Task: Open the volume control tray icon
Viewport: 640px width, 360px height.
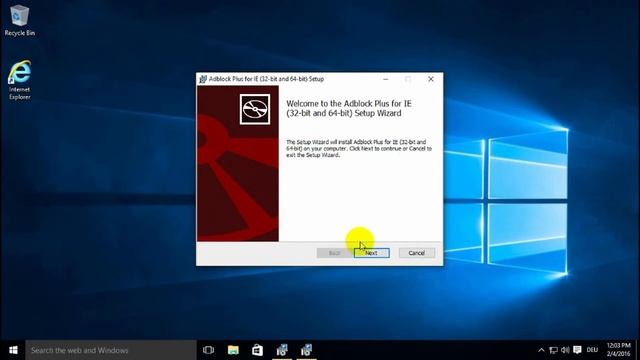Action: [565, 350]
